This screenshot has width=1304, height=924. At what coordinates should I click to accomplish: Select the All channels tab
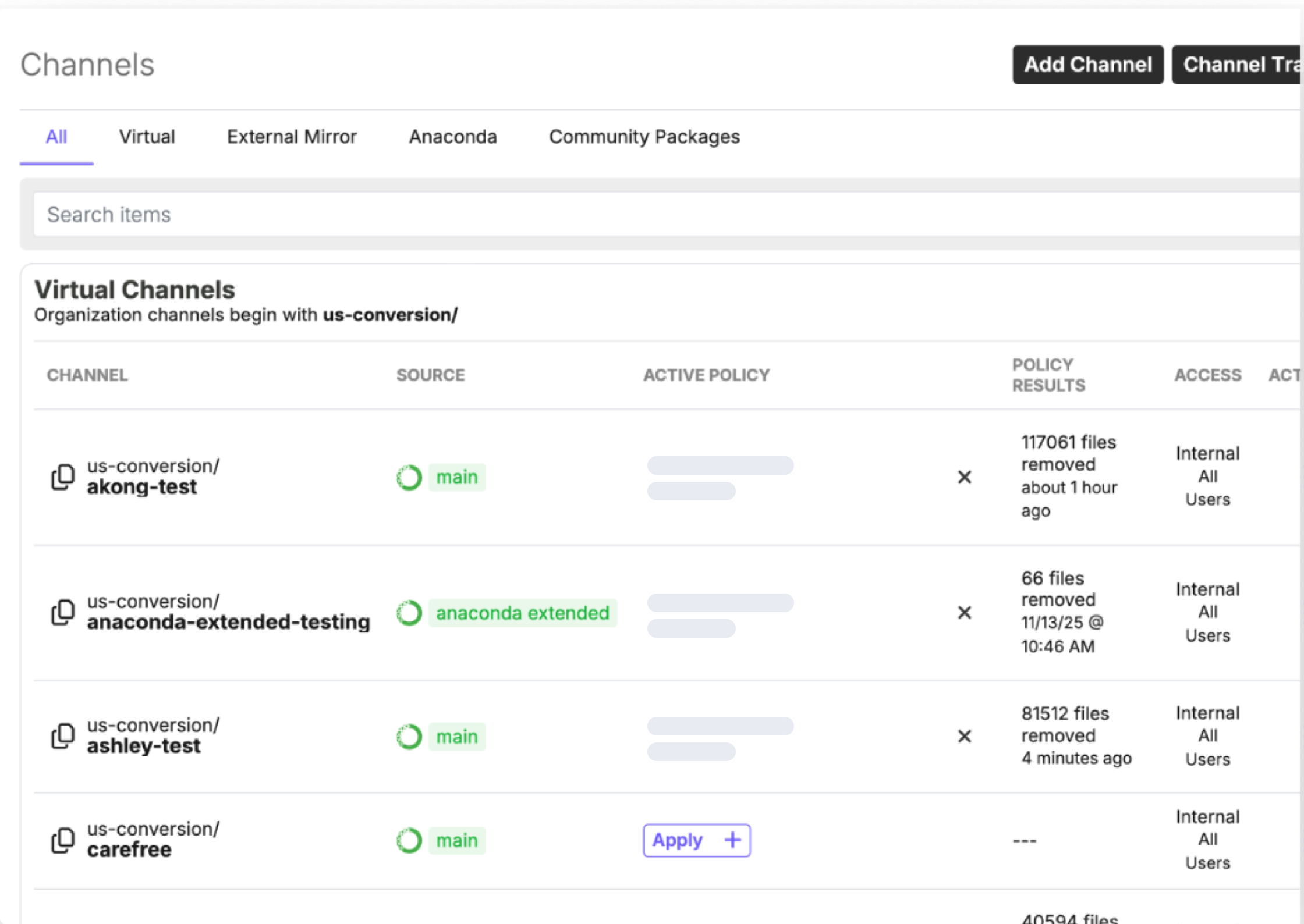[56, 137]
